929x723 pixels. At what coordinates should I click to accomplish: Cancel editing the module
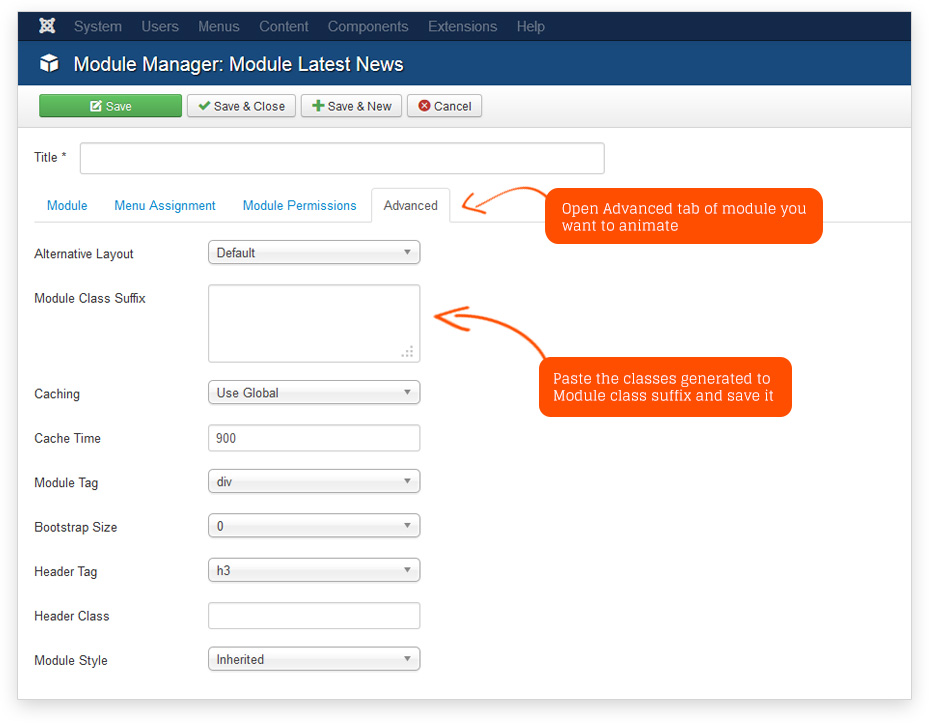point(444,106)
